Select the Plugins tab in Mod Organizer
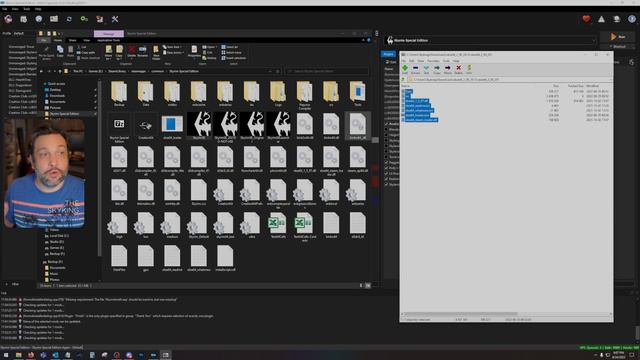The image size is (640, 360). tap(388, 54)
